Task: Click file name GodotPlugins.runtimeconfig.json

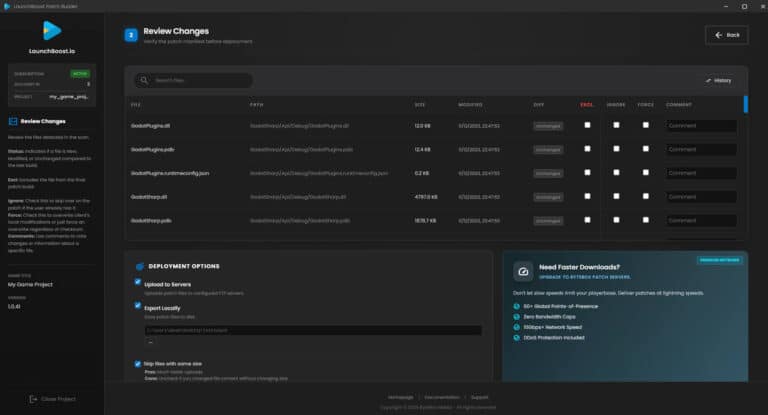Action: [170, 173]
